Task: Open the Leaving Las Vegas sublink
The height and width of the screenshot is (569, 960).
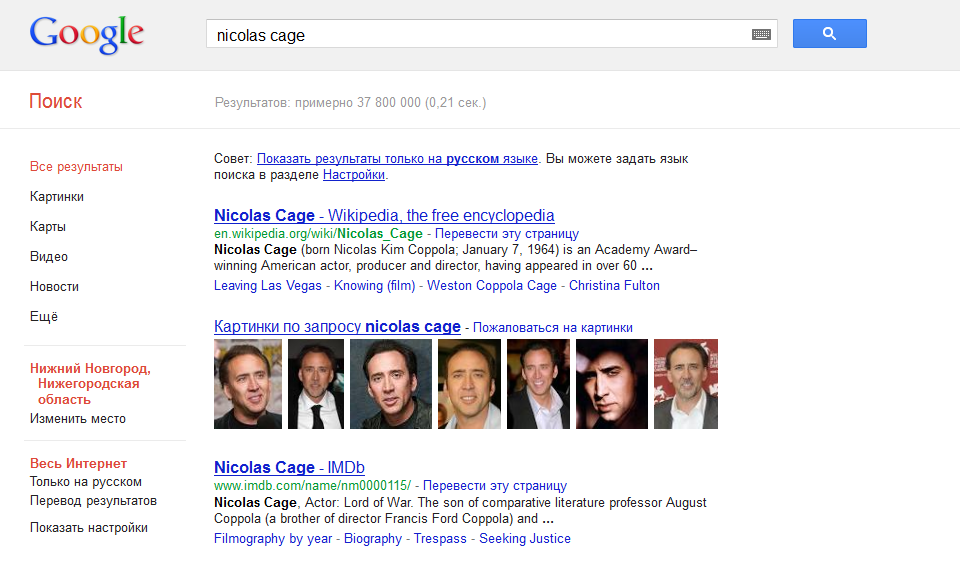Action: pos(268,286)
